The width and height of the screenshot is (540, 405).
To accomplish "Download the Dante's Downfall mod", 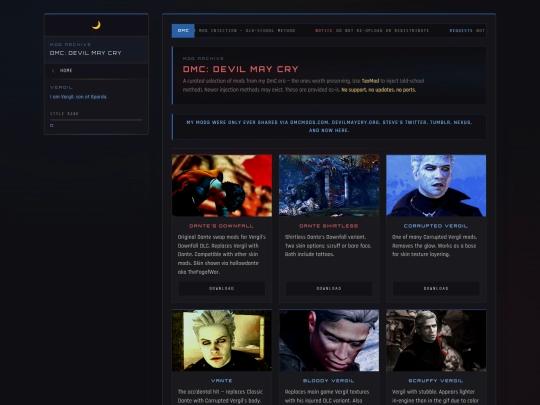I will (222, 289).
